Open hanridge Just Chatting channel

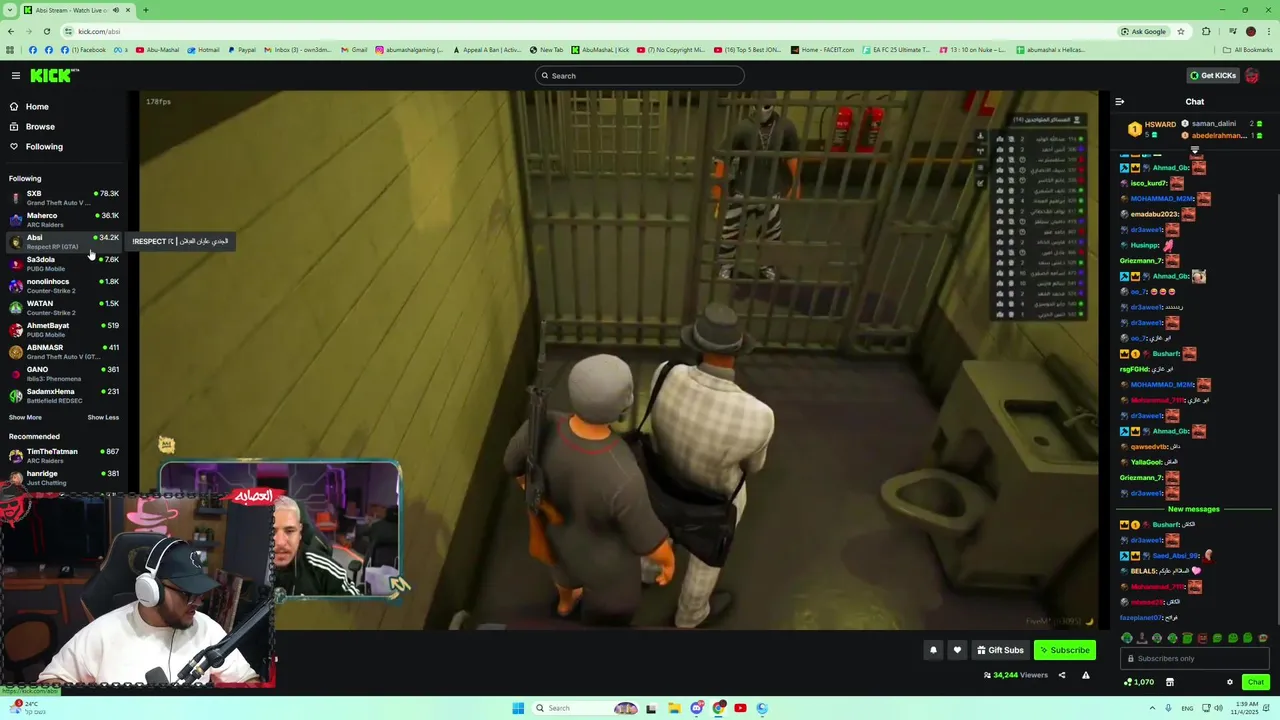click(64, 478)
